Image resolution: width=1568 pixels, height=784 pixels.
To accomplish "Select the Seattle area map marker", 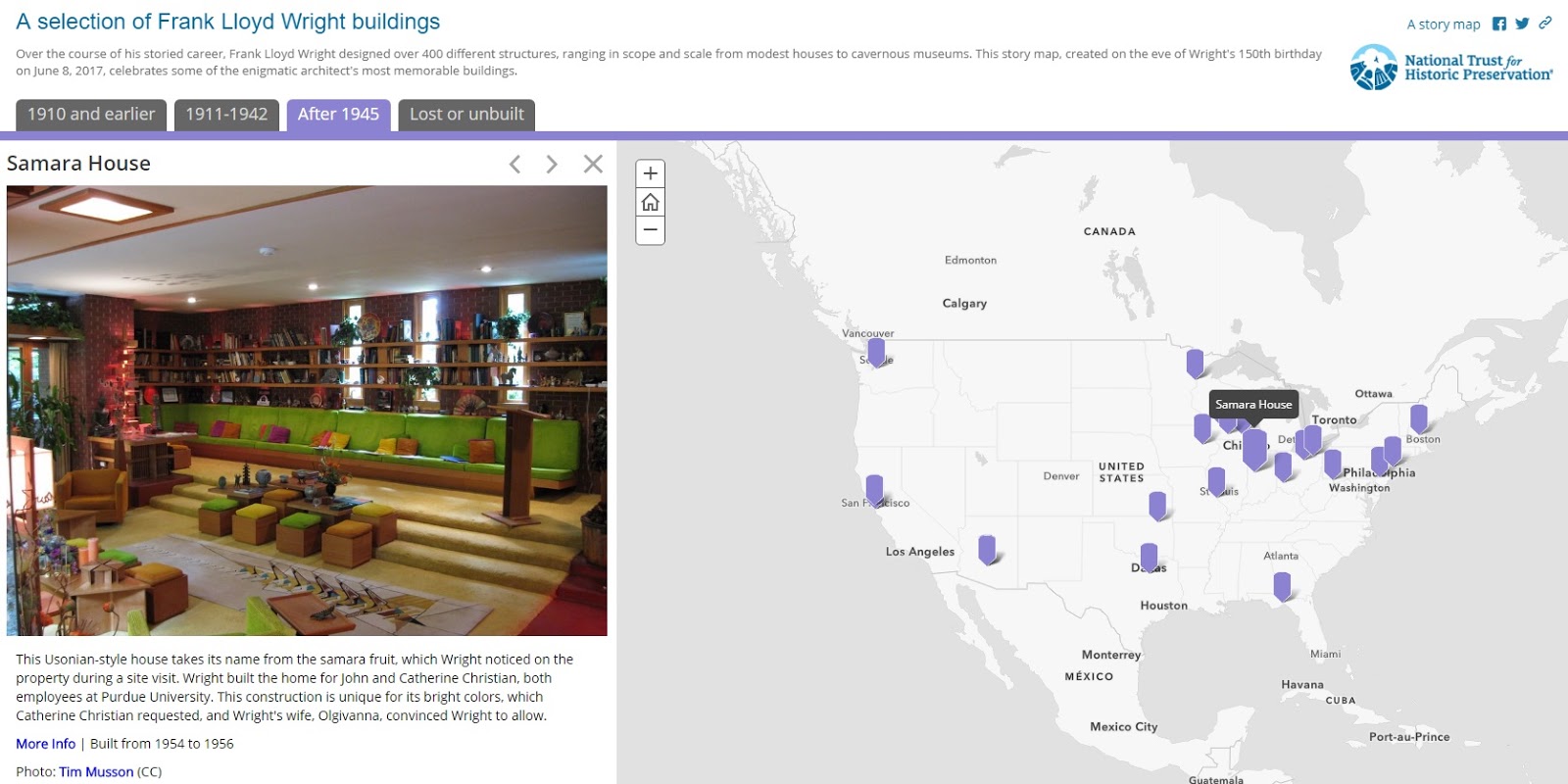I will click(x=875, y=349).
